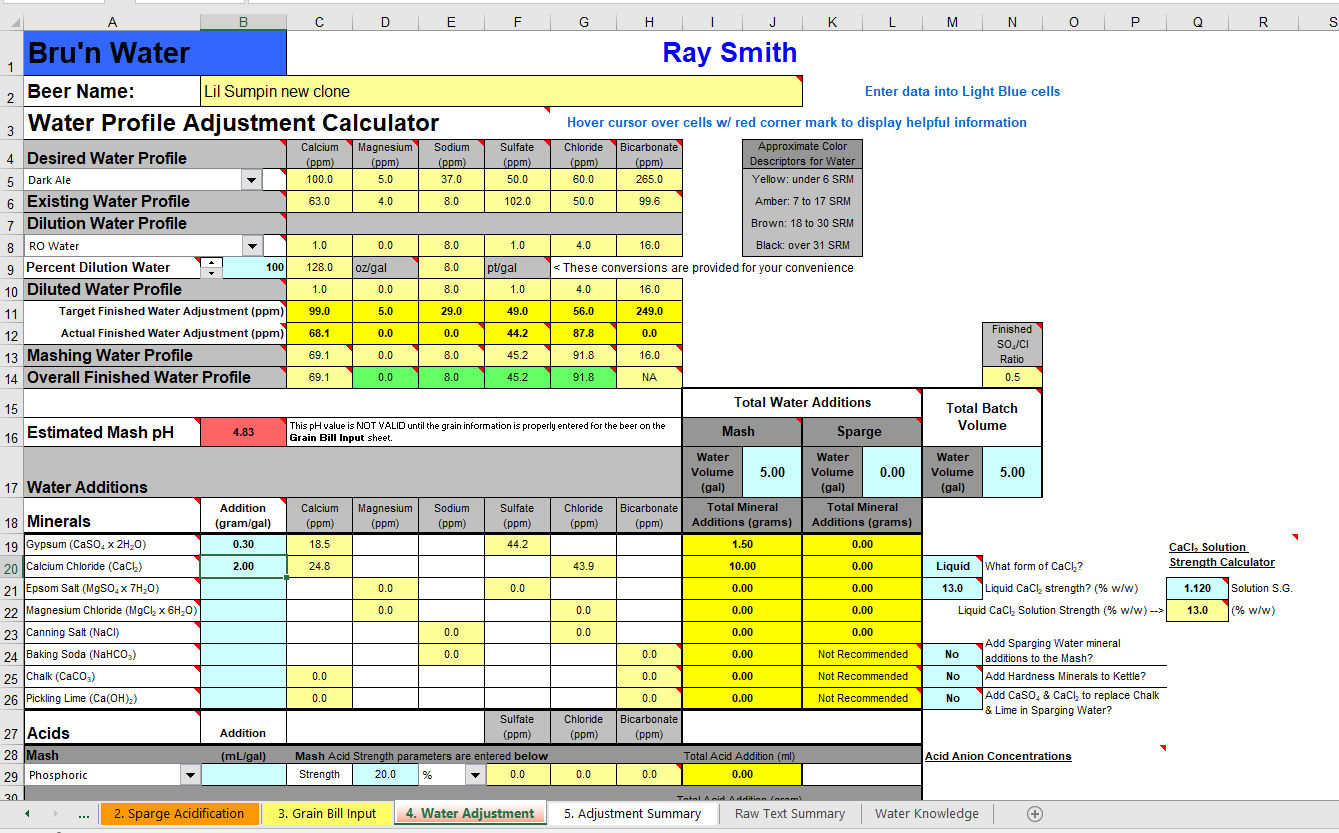
Task: Open the Raw Text Summary tab
Action: click(x=790, y=814)
